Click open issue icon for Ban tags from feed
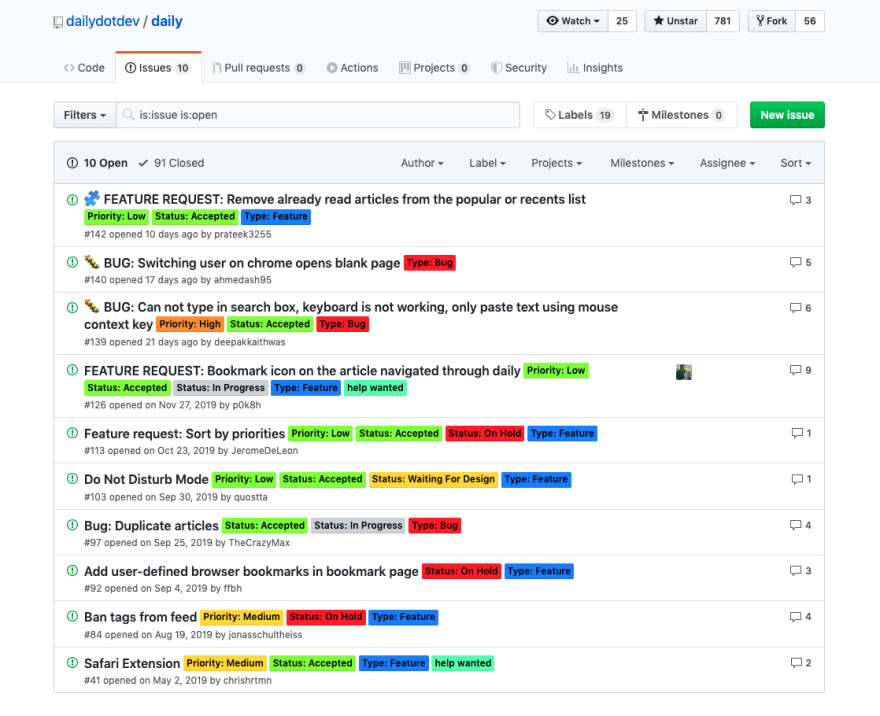The image size is (880, 716). click(72, 617)
